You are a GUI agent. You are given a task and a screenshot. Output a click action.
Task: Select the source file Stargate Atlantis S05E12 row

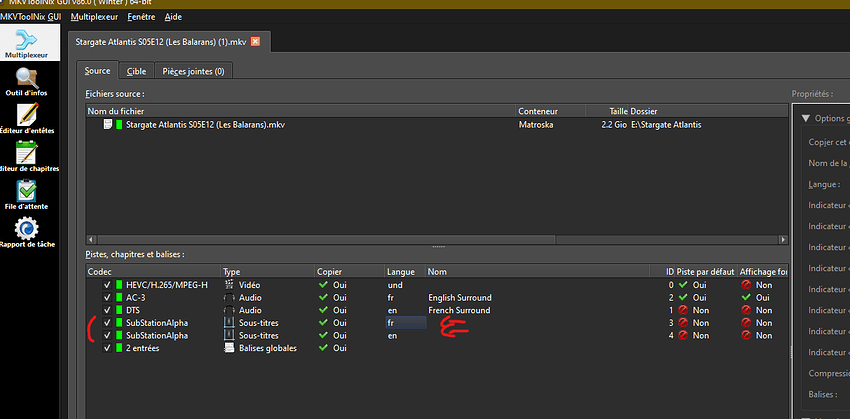436,125
